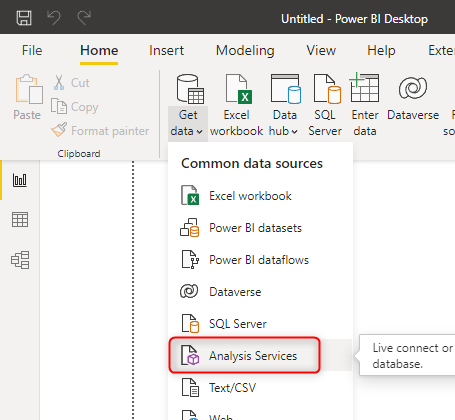Choose Power BI dataflows menu entry
Image resolution: width=455 pixels, height=420 pixels.
(x=260, y=260)
